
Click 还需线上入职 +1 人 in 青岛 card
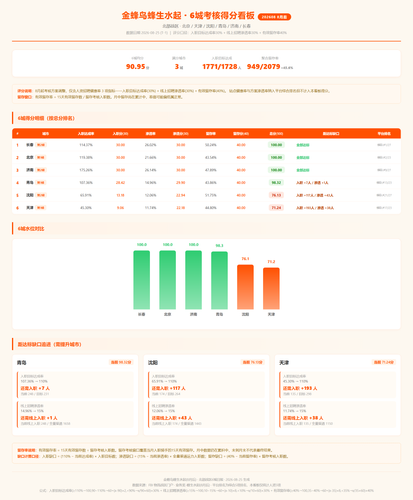click(39, 418)
